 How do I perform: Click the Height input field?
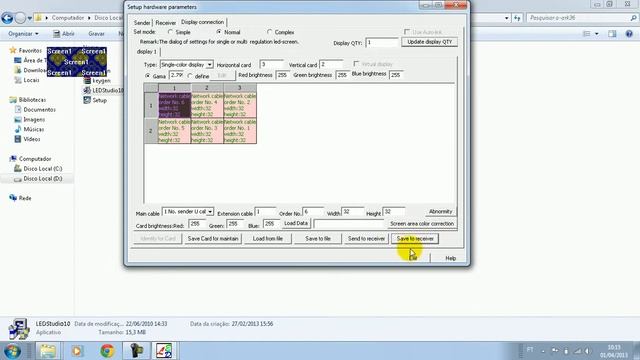(x=394, y=212)
